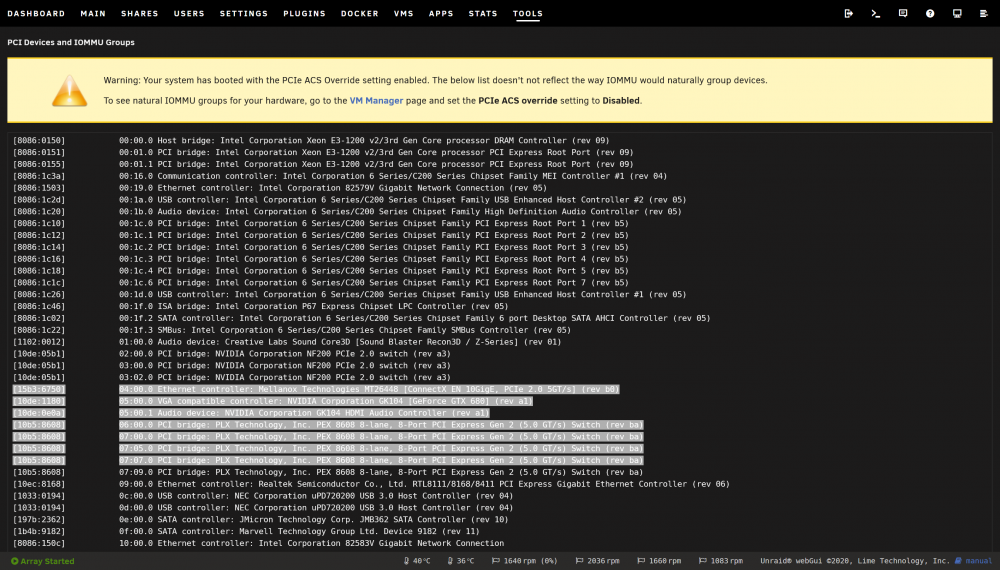Image resolution: width=1000 pixels, height=570 pixels.
Task: Click the 1083 rpm fan icon
Action: point(703,561)
